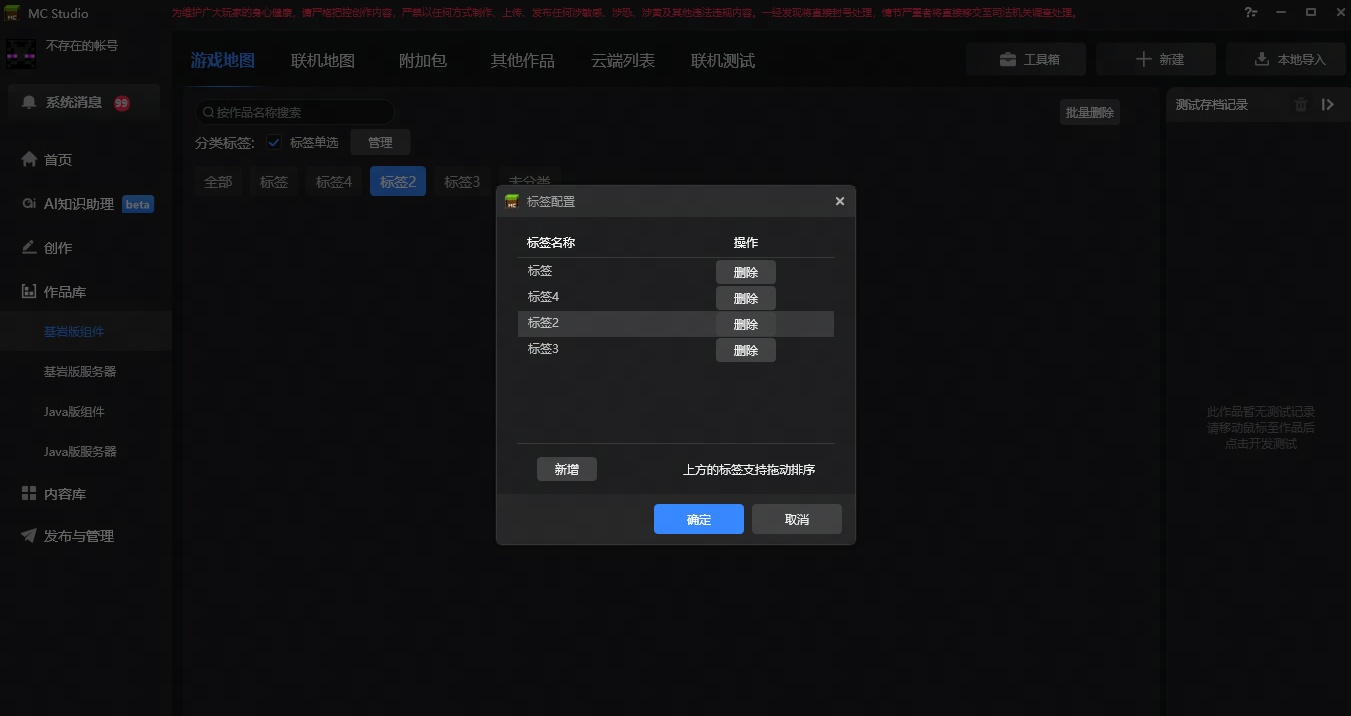
Task: Click the 管理 tag management button
Action: tap(380, 142)
